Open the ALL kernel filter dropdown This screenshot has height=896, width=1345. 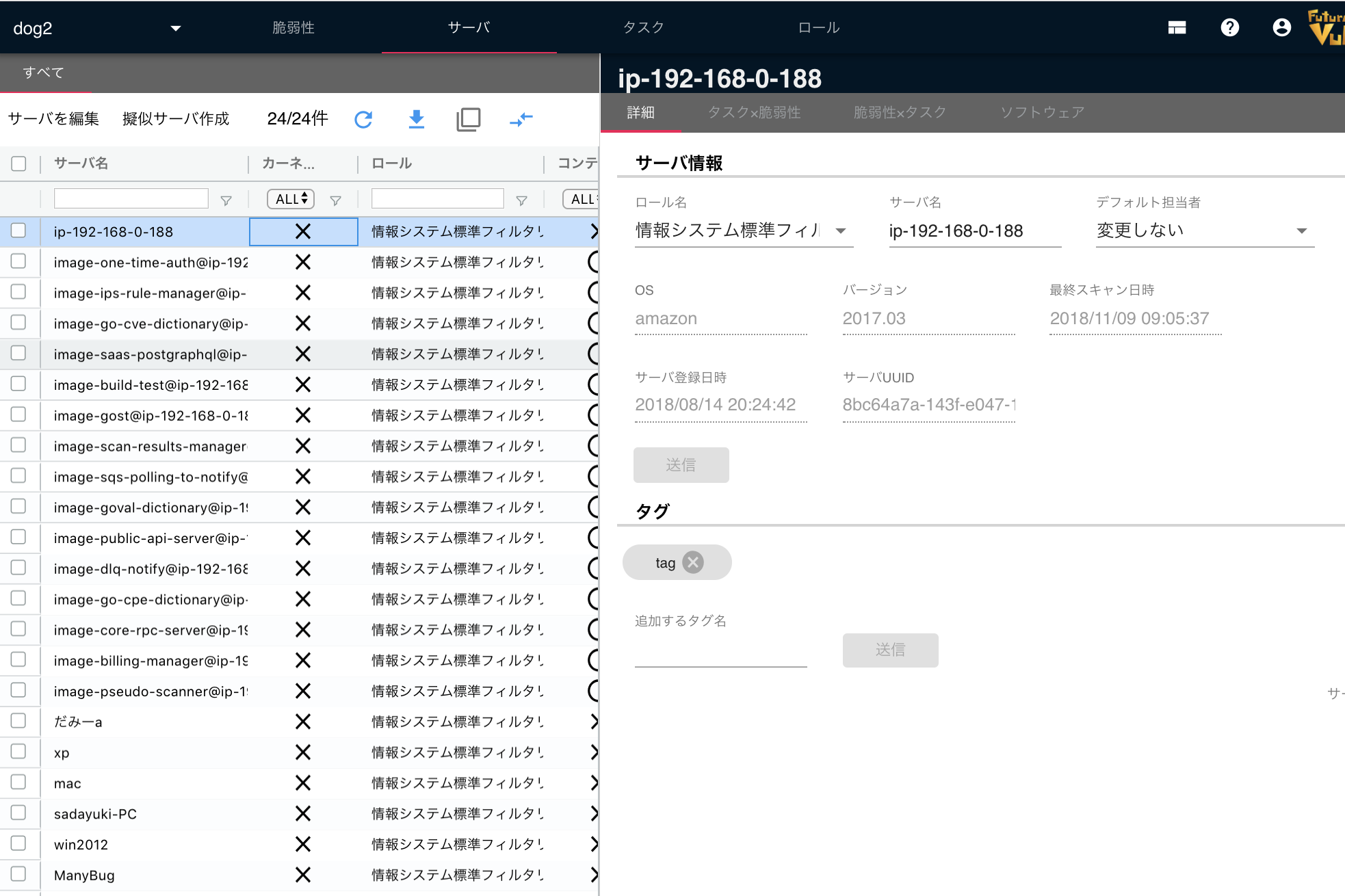point(289,199)
